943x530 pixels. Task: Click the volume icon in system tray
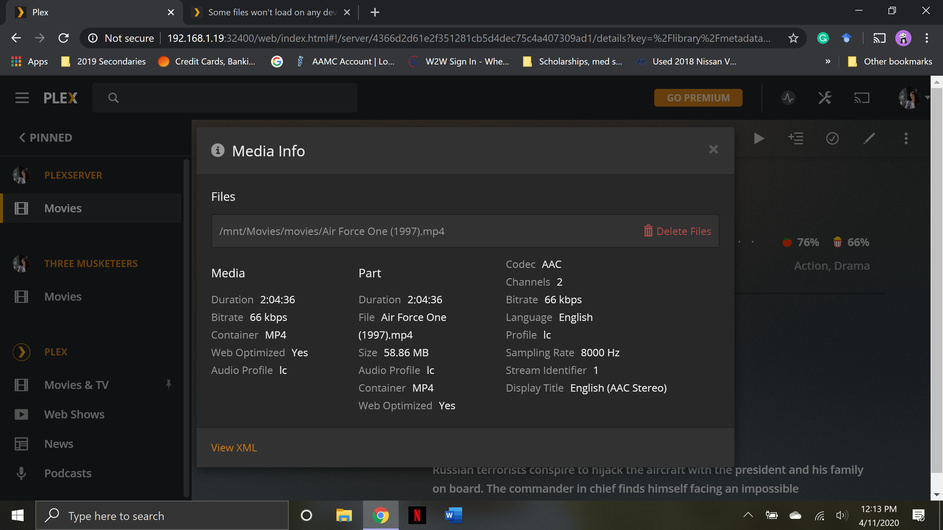pos(842,516)
